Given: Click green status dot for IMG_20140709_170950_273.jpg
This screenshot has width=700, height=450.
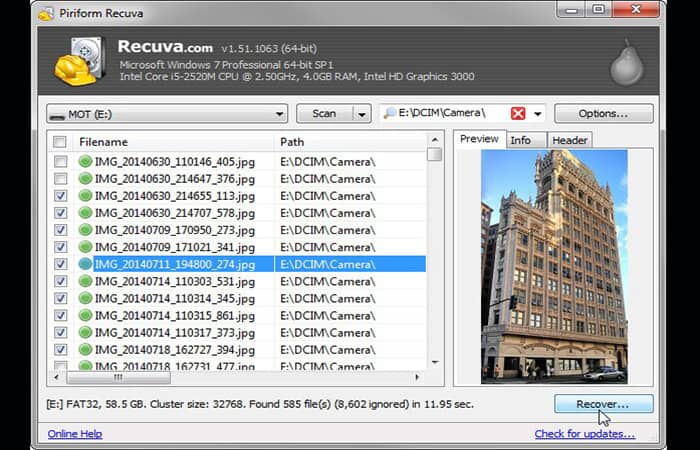Looking at the screenshot, I should click(85, 230).
